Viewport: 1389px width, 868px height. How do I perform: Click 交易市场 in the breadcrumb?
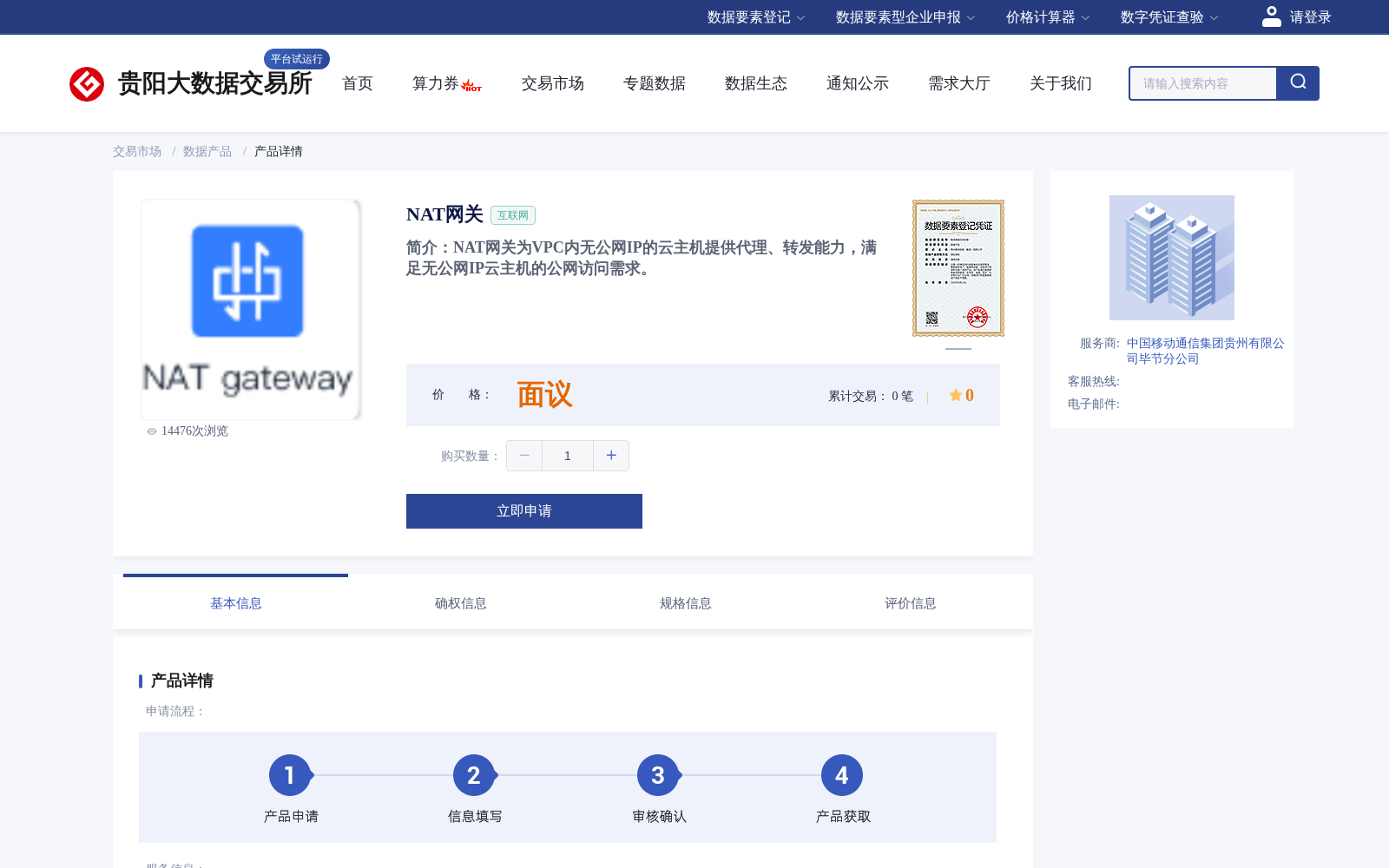(x=137, y=151)
